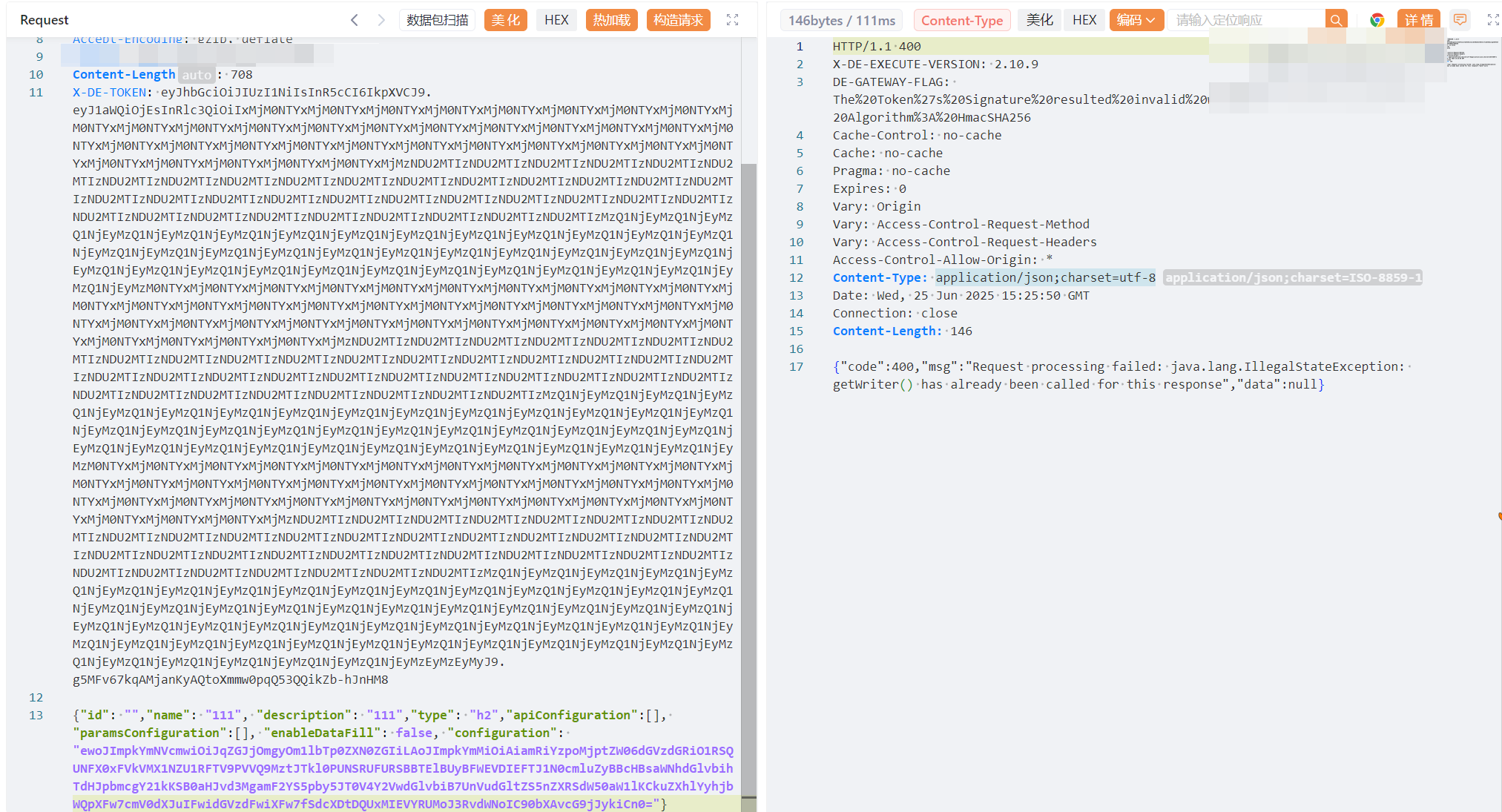Select the greyed ISO-8859-1 charset suggestion
Viewport: 1502px width, 812px height.
1293,278
